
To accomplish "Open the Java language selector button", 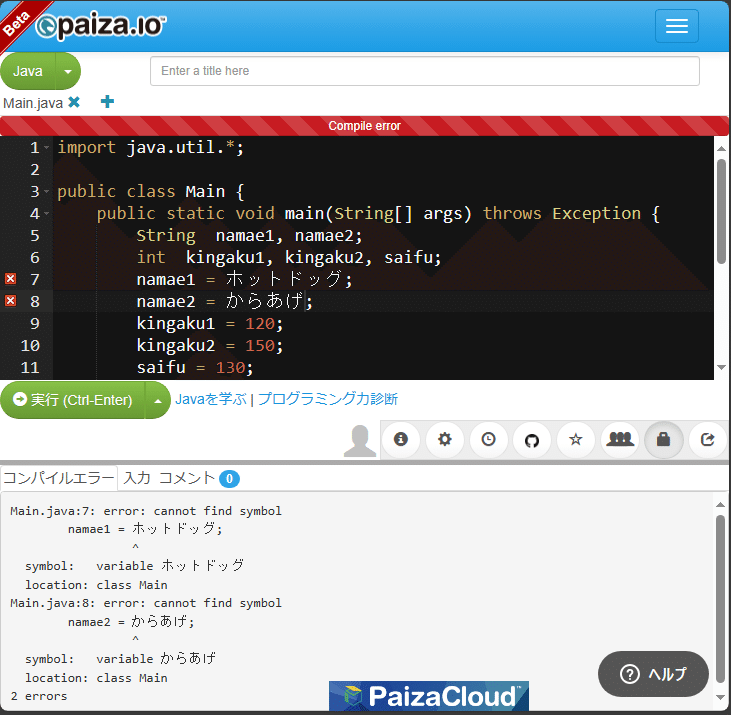I will click(x=28, y=71).
